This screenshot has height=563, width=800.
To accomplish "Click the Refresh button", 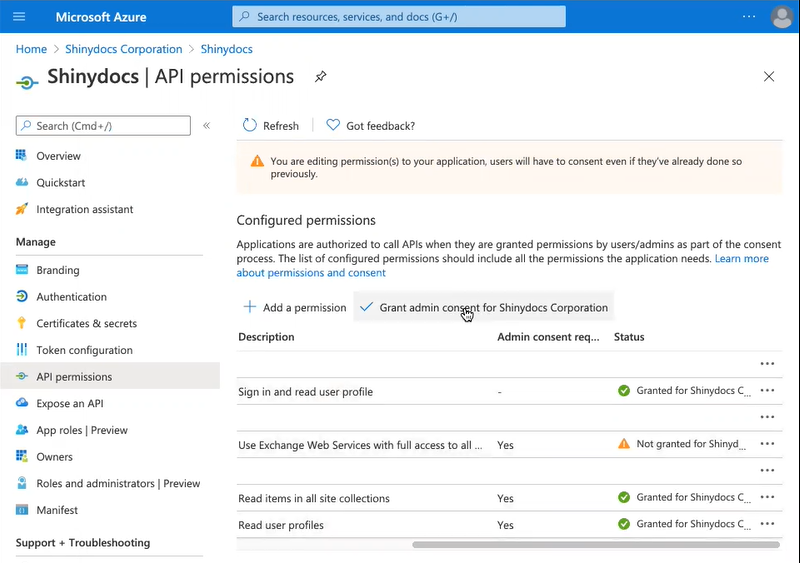I will 271,126.
